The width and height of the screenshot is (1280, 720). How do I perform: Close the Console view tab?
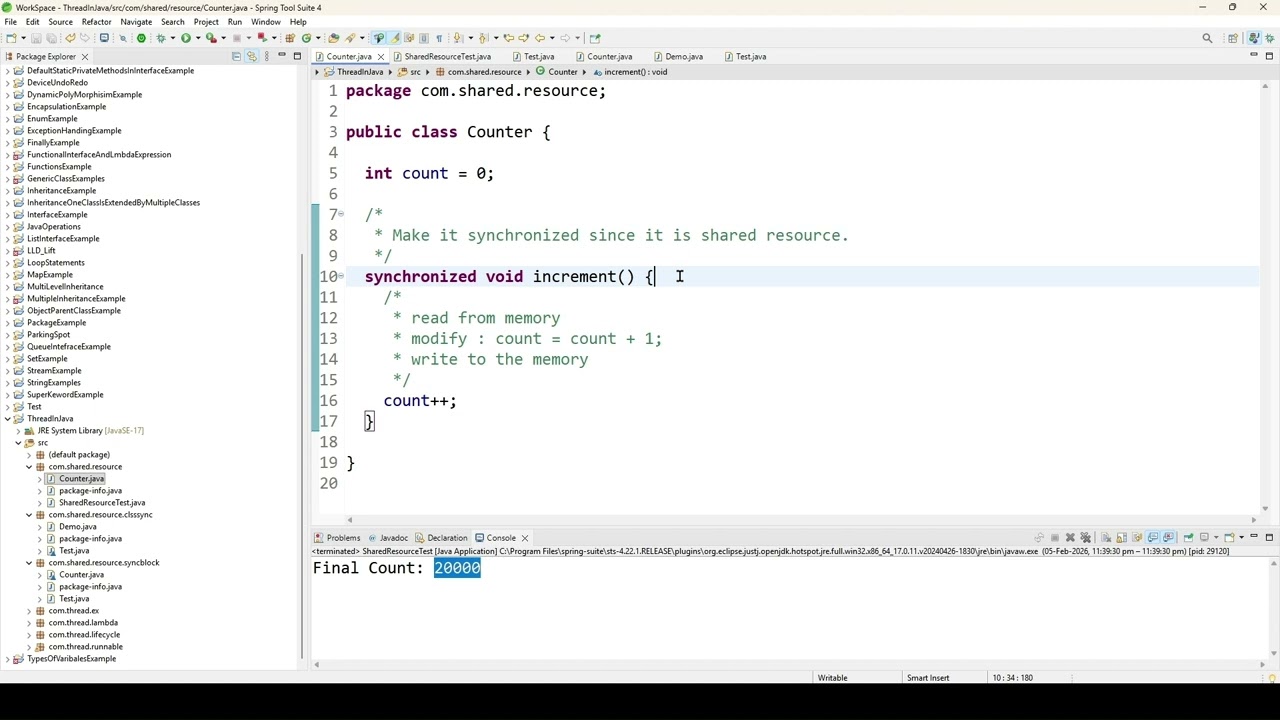tap(524, 538)
